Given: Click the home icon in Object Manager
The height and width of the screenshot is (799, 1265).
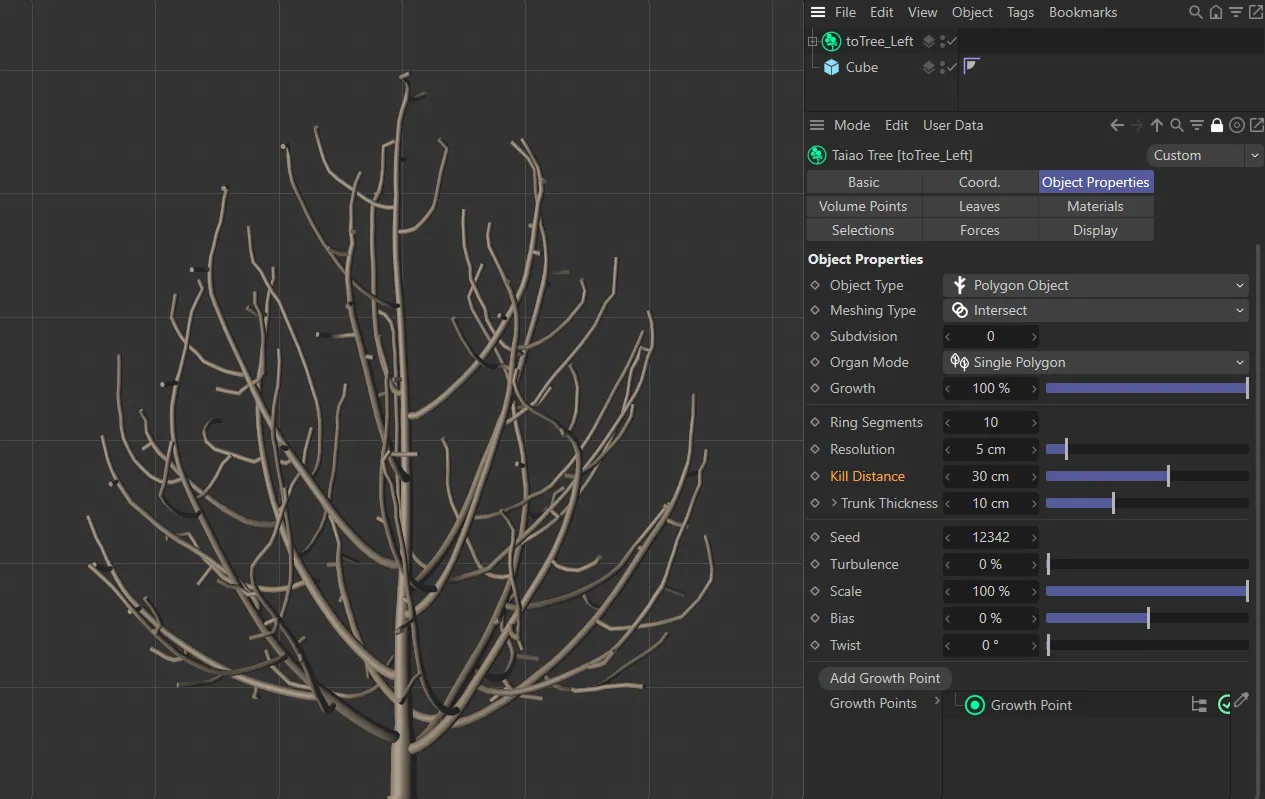Looking at the screenshot, I should pos(1215,12).
